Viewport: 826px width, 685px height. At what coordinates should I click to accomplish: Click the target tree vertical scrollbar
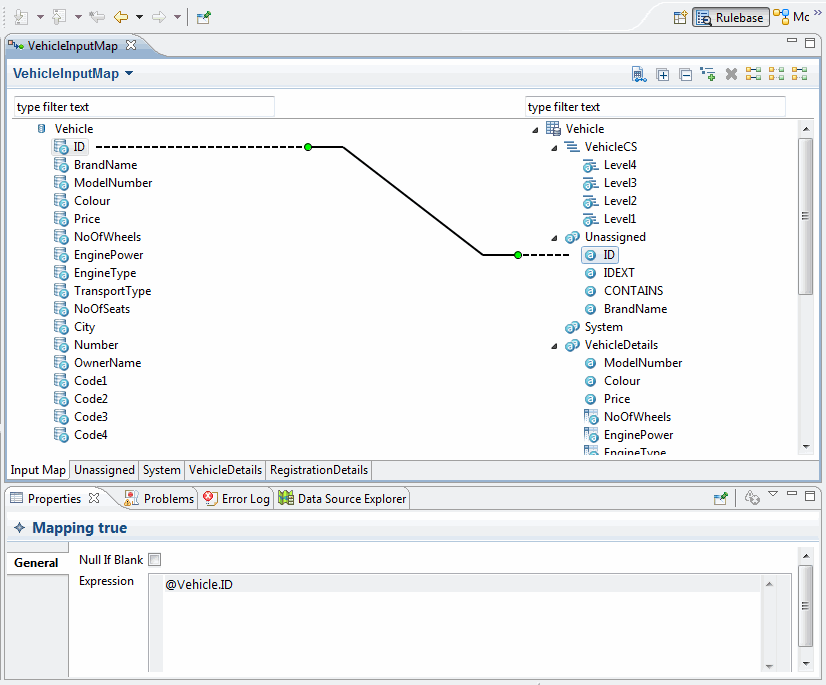coord(805,215)
